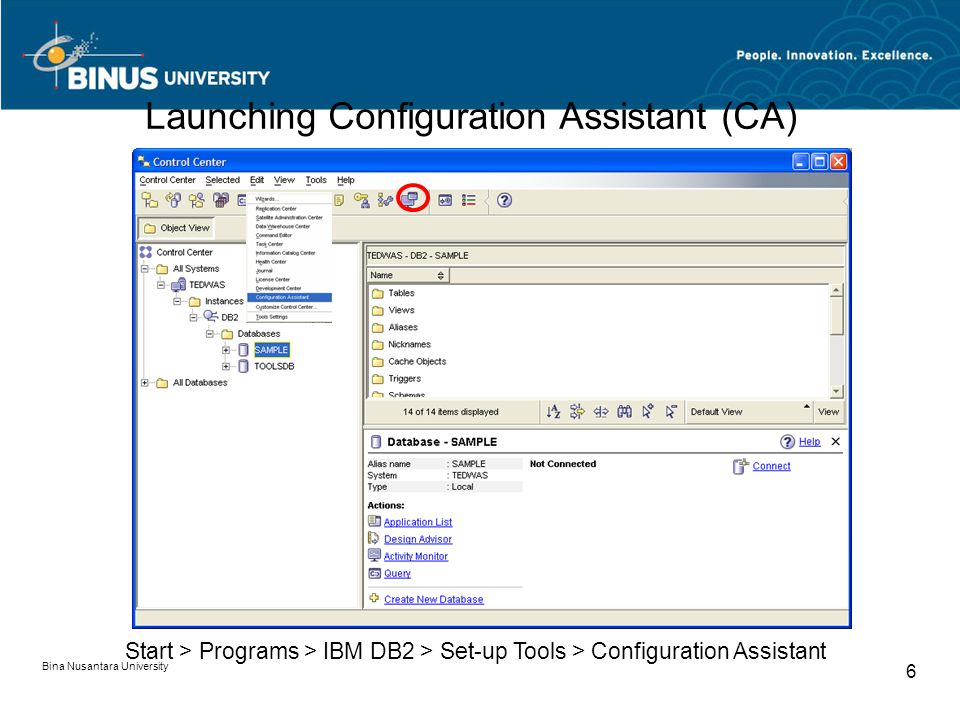Open Data Warehouse Center toolbar icon

point(220,200)
